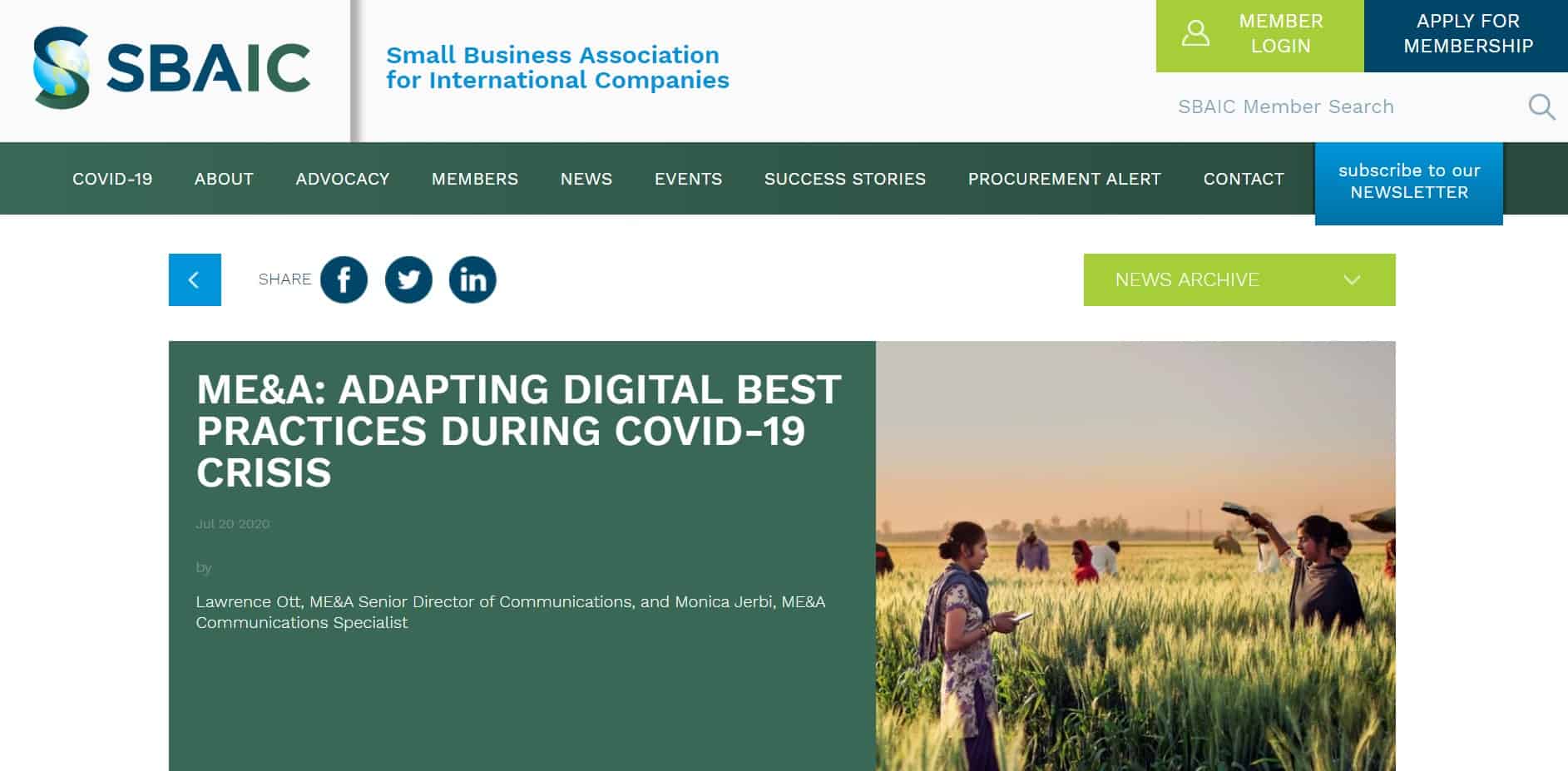Go back with the blue arrow button

click(195, 279)
